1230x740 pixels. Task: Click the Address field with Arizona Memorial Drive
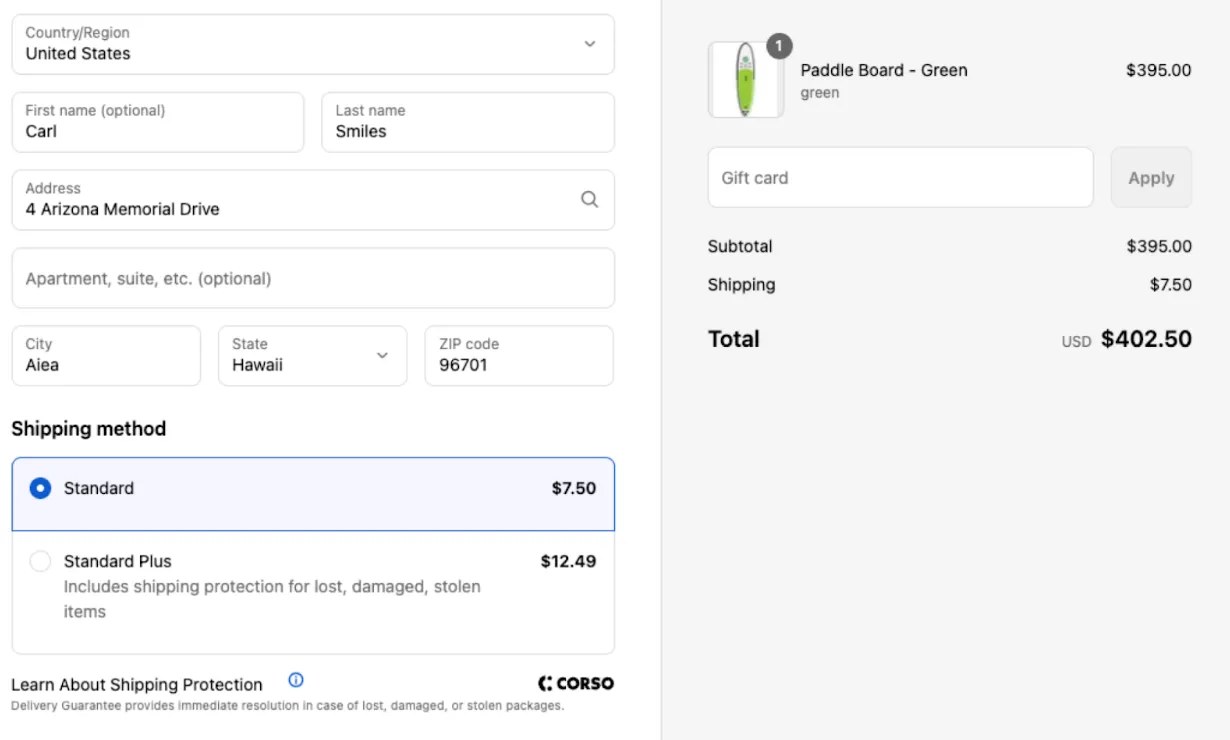point(290,200)
